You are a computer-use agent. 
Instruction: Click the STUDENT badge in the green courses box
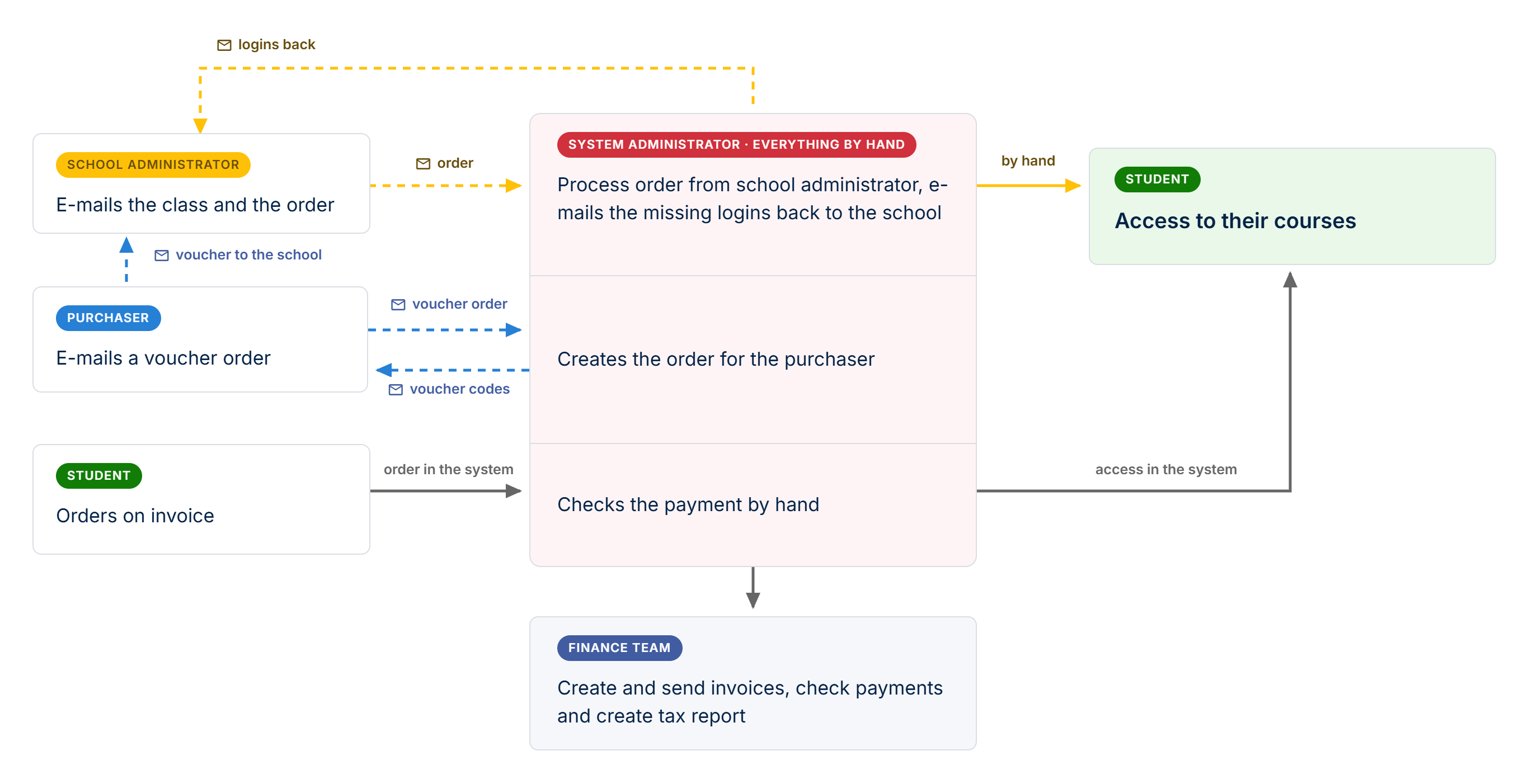(x=1156, y=179)
